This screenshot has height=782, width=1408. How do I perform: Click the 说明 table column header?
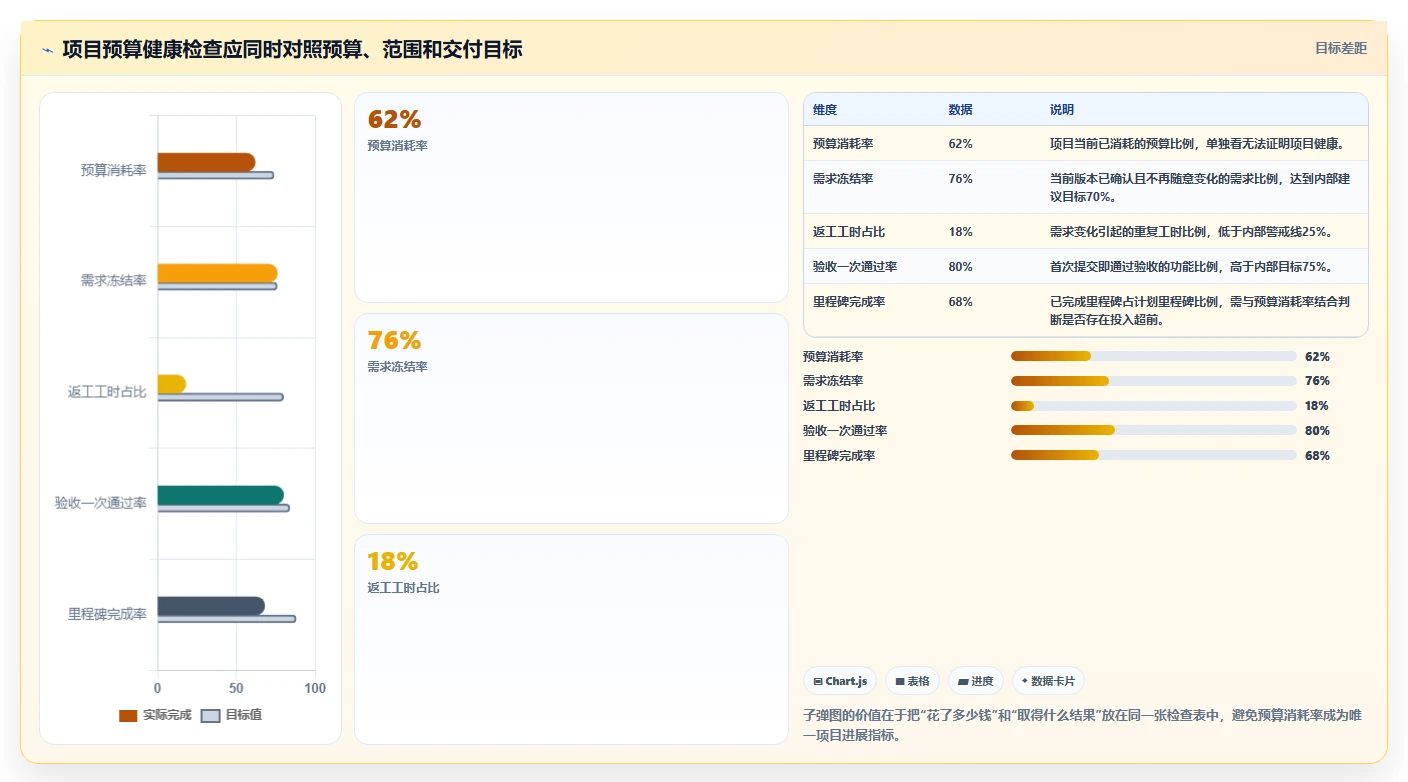click(1062, 110)
